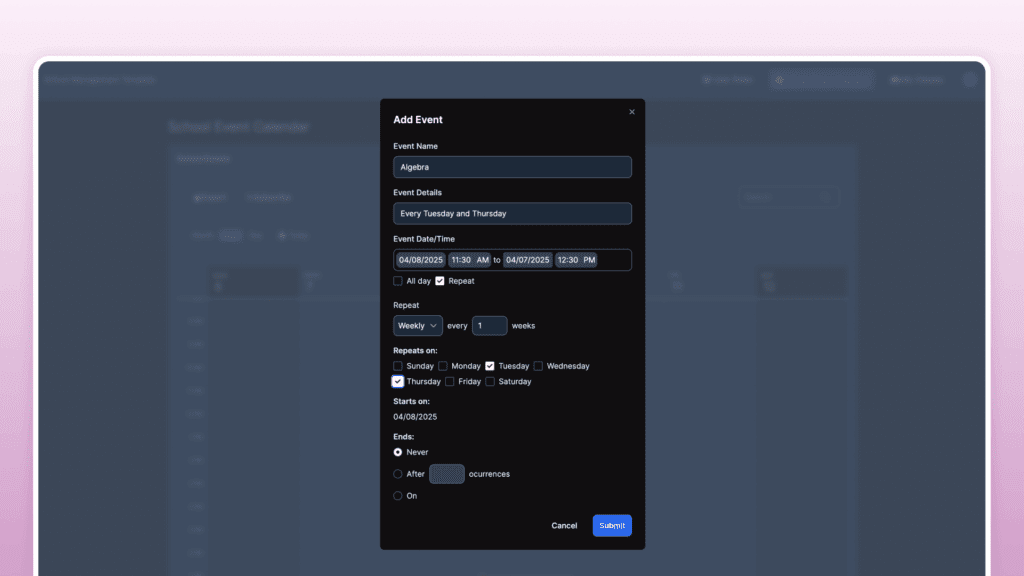The width and height of the screenshot is (1024, 576).
Task: Close the Add Event dialog with the X
Action: (631, 112)
